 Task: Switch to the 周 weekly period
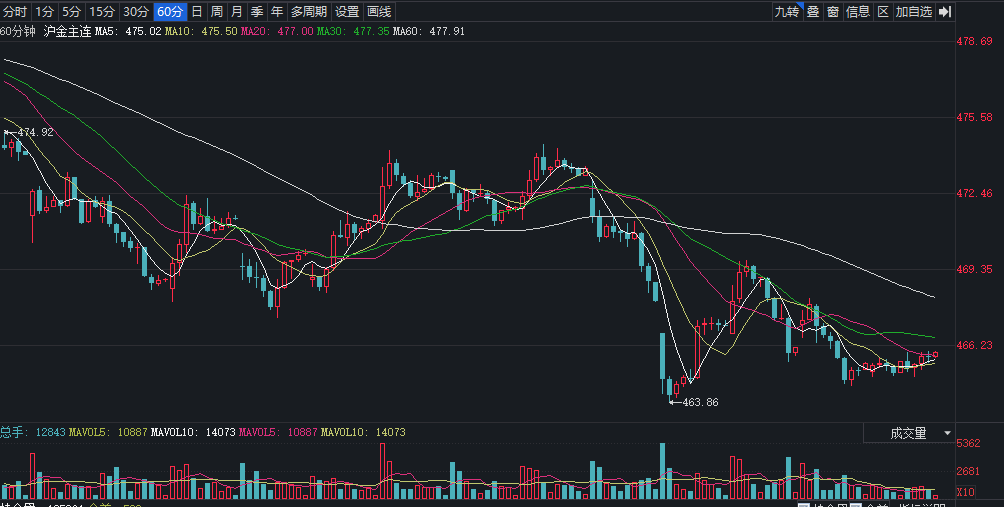coord(216,12)
